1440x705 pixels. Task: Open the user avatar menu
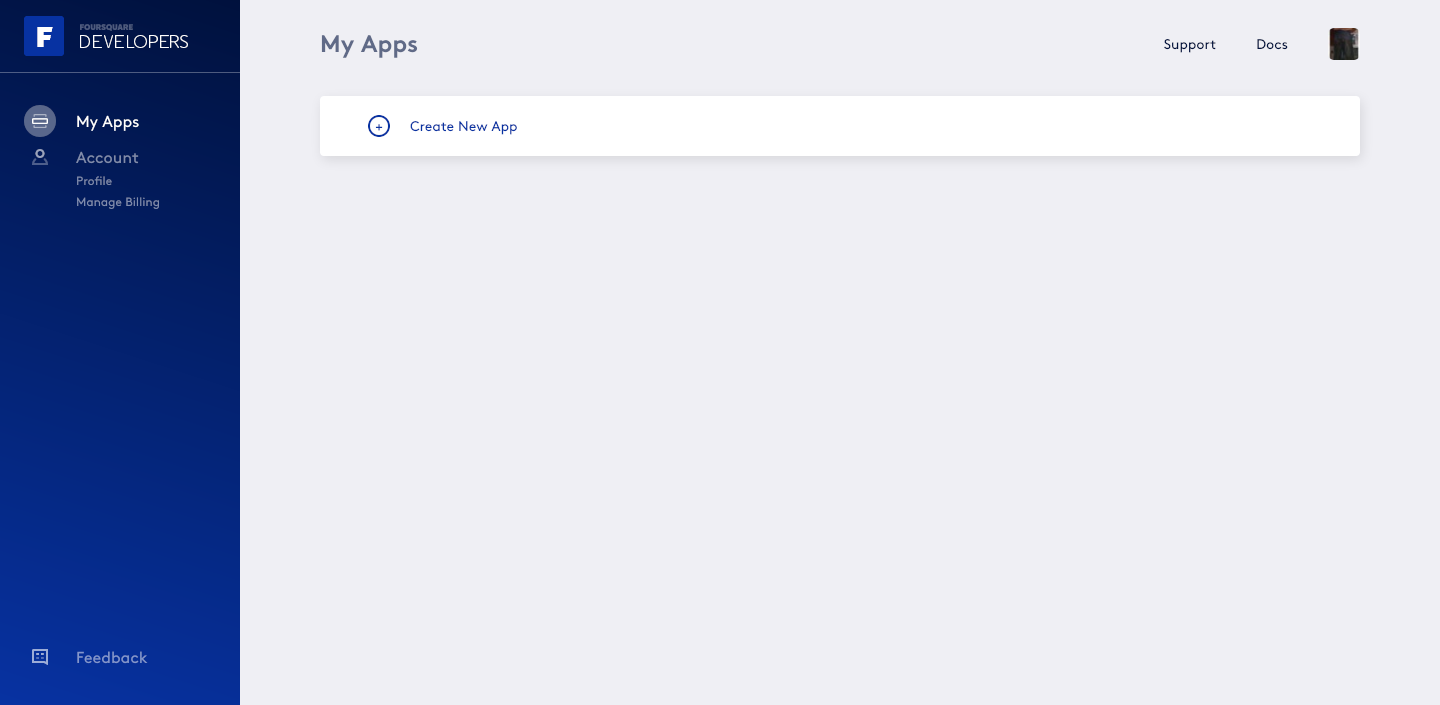pyautogui.click(x=1344, y=44)
